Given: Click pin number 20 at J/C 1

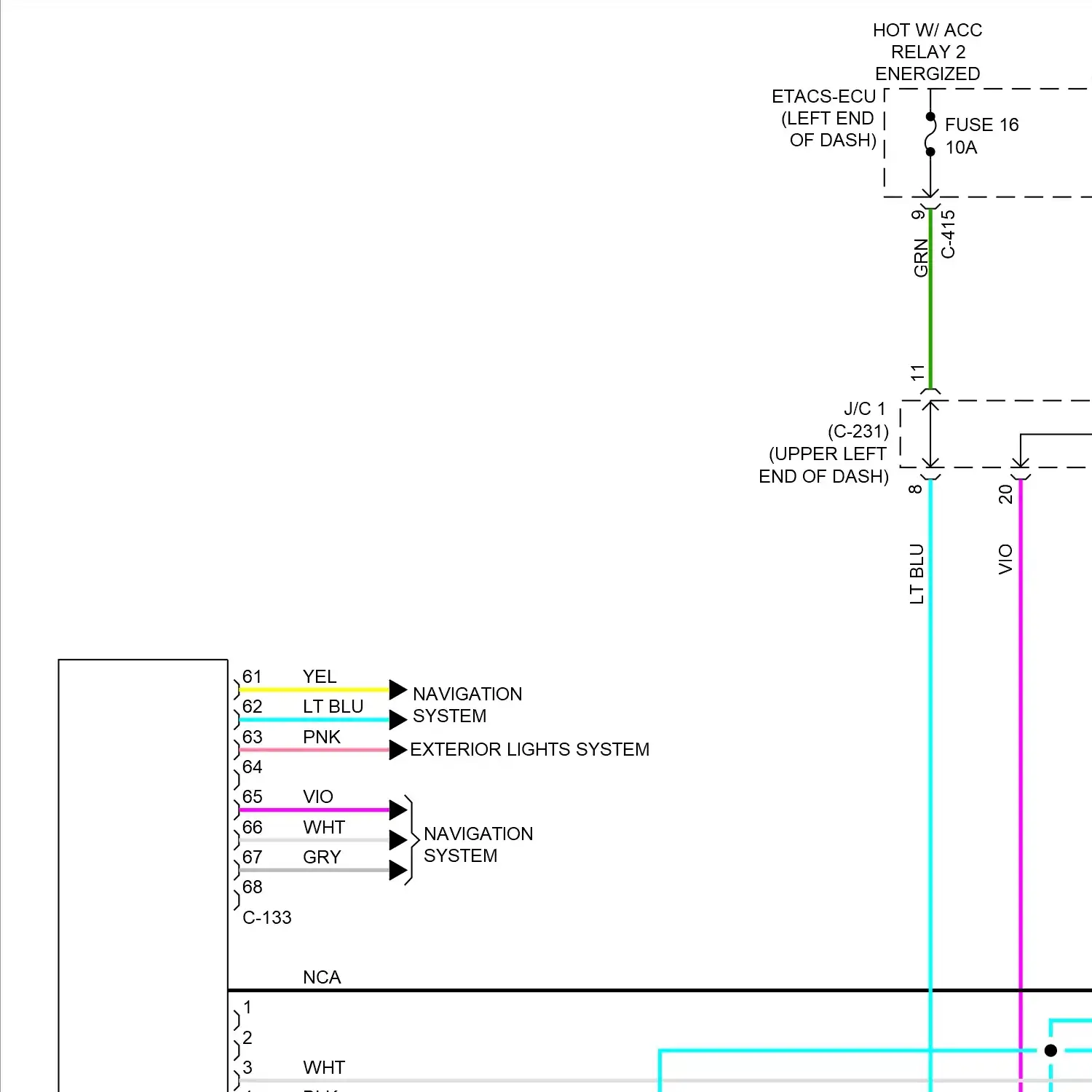Looking at the screenshot, I should [x=1005, y=494].
